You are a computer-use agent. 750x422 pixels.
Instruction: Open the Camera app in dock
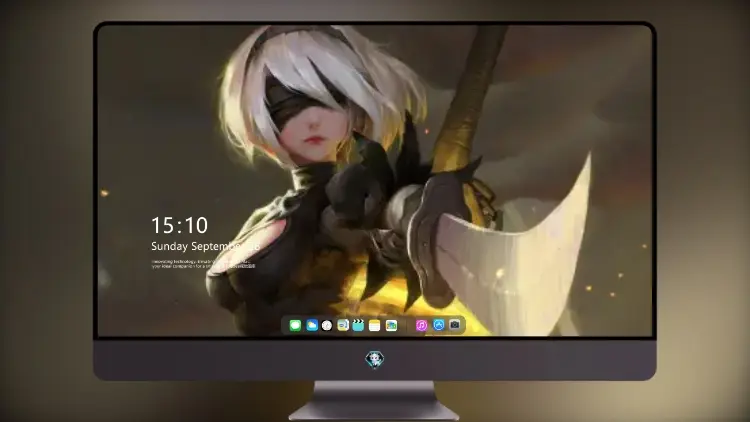455,325
